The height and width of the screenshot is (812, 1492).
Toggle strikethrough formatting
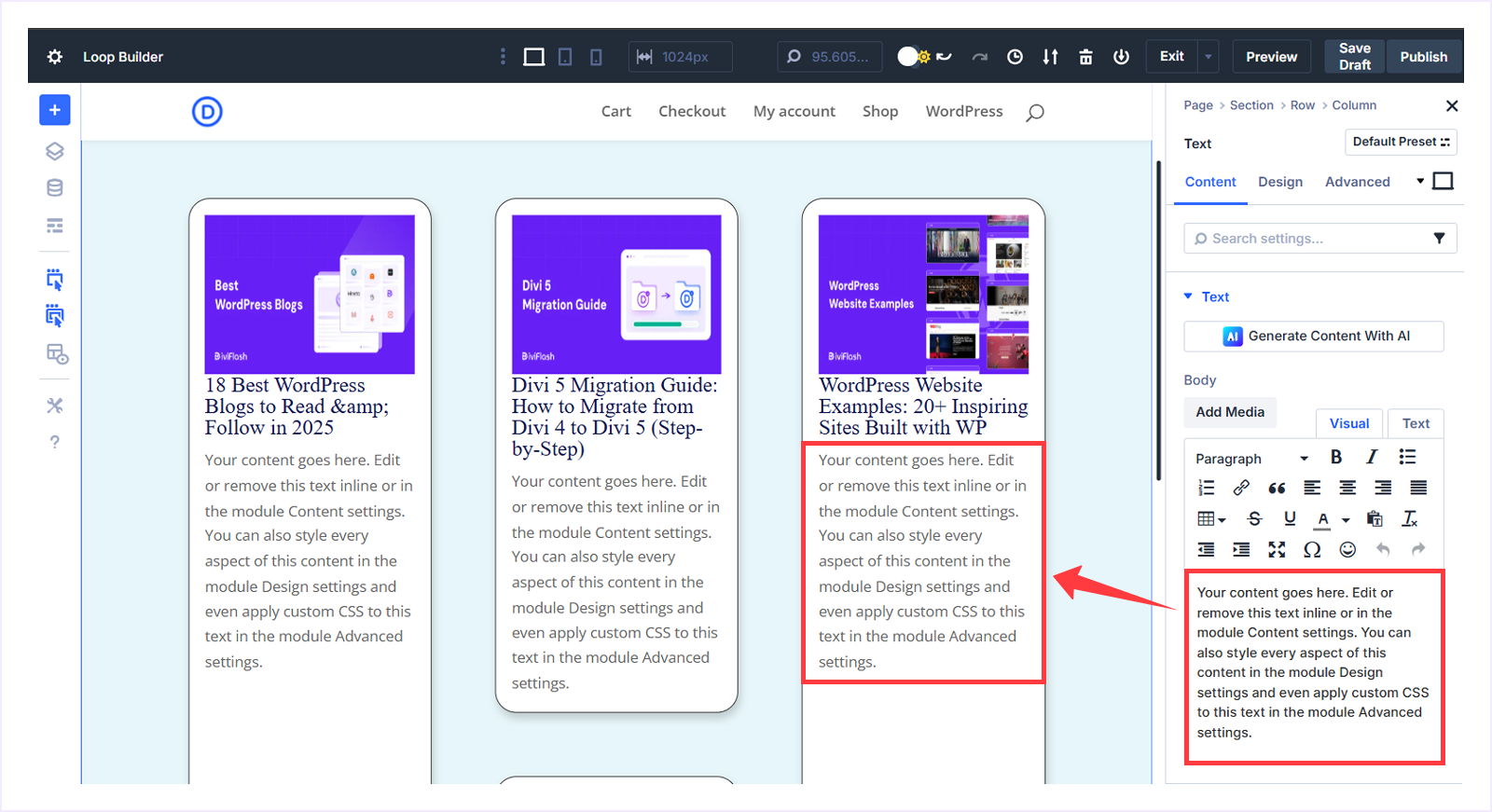[1254, 518]
